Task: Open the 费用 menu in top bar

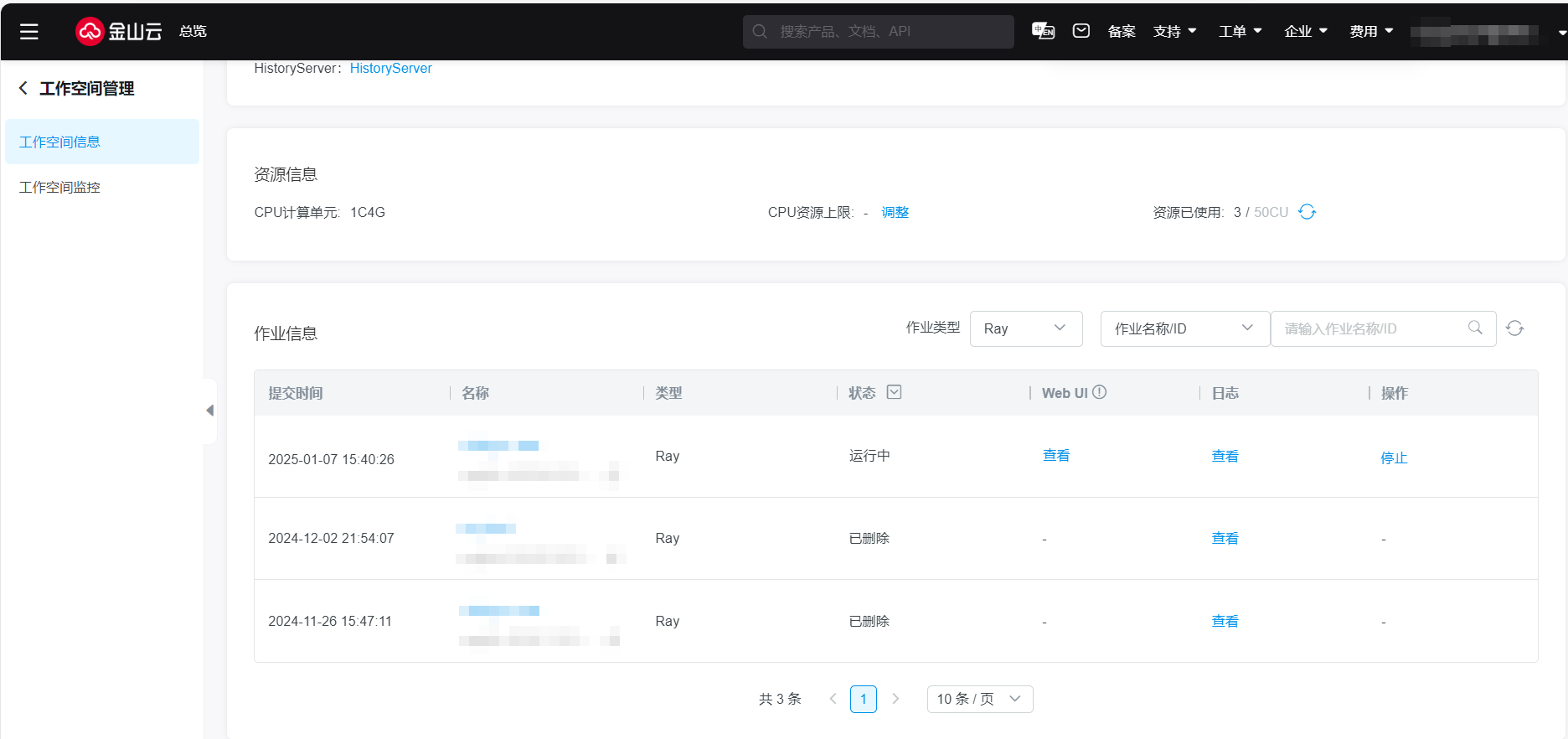Action: click(x=1370, y=31)
